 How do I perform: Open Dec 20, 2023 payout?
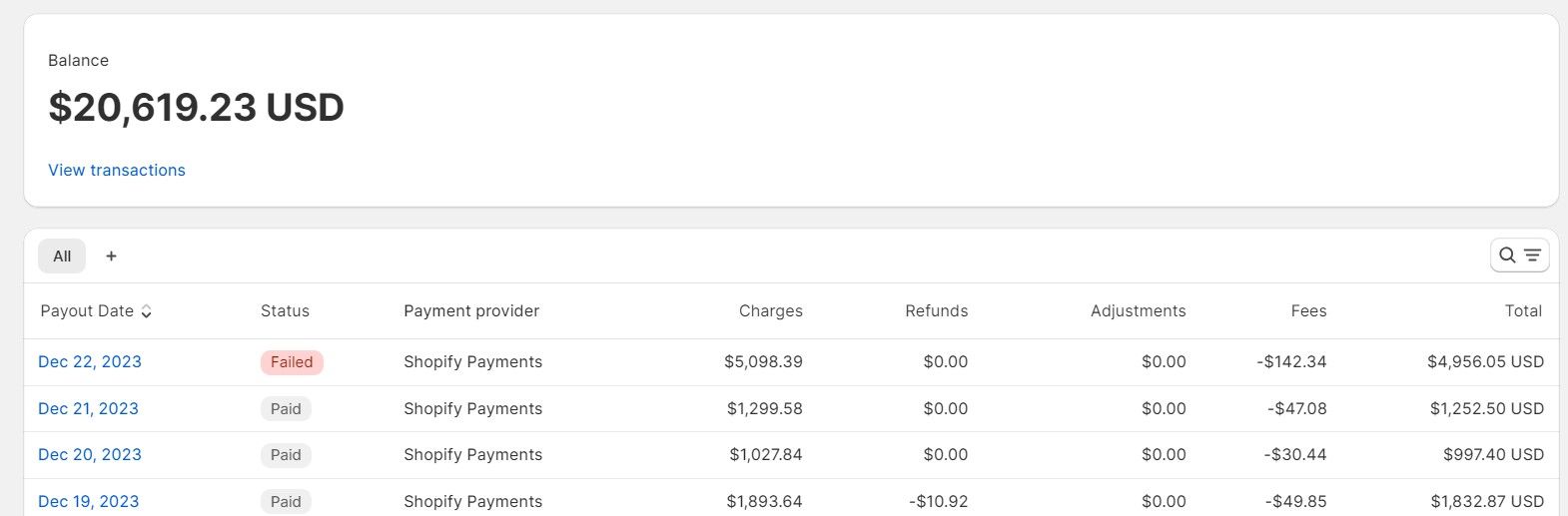[x=90, y=454]
